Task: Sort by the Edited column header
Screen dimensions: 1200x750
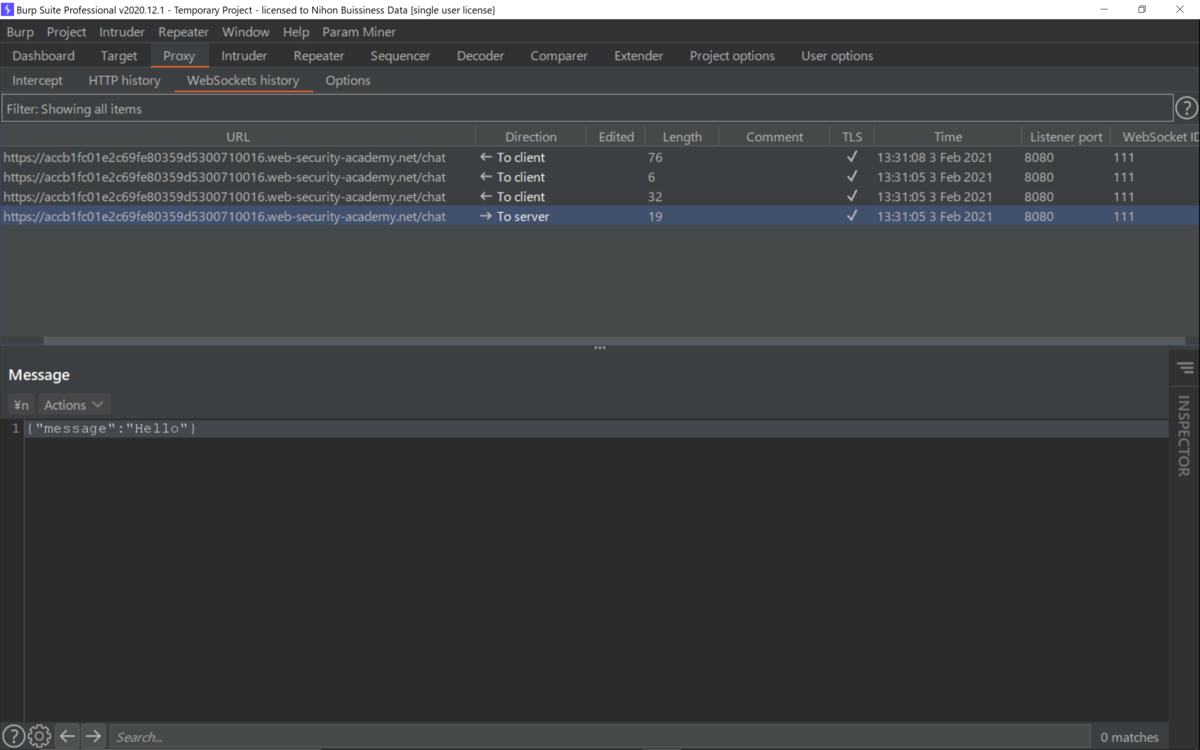Action: (x=616, y=137)
